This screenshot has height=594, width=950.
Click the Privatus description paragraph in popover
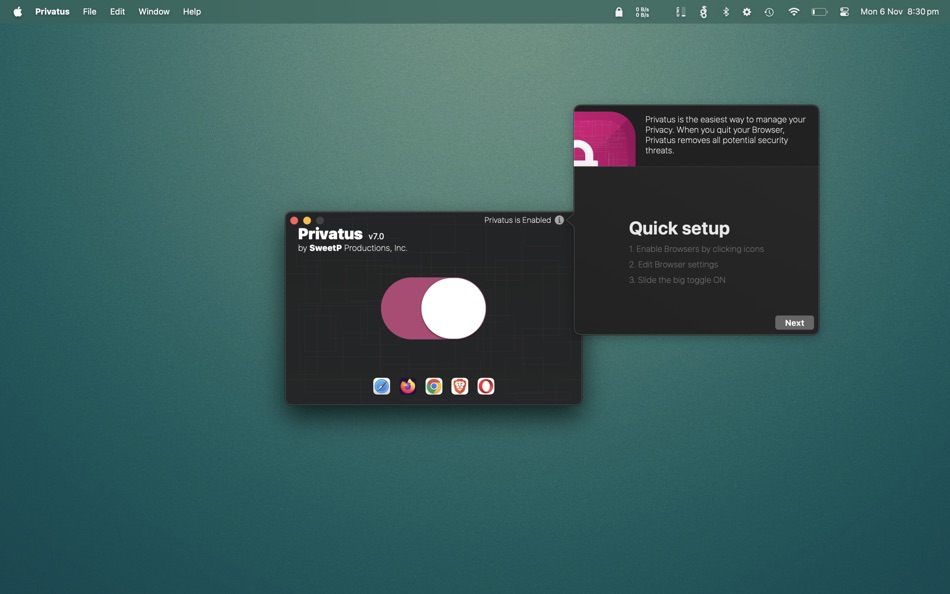[x=725, y=135]
